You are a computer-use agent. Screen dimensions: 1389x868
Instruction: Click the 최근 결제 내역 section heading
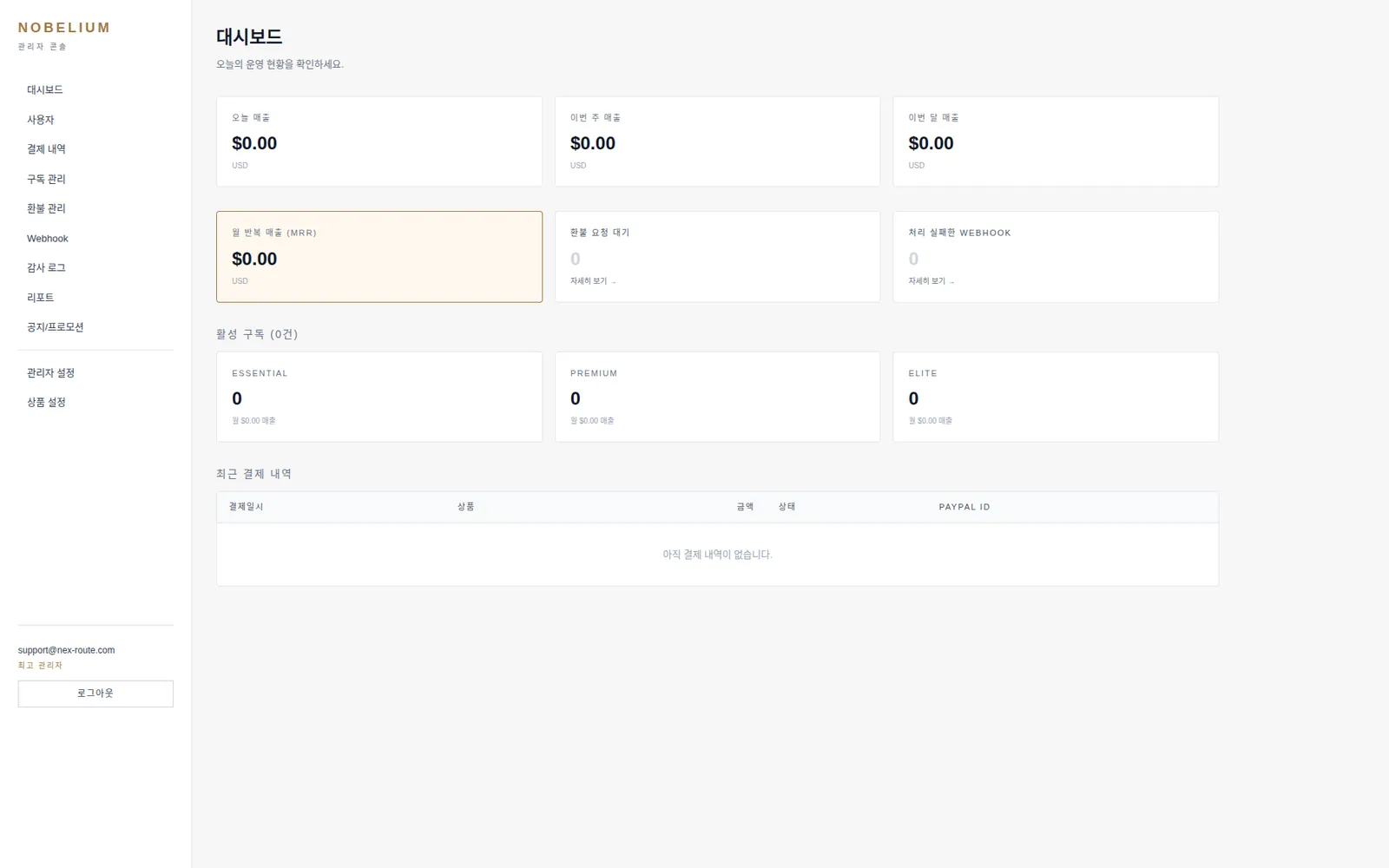pos(253,474)
